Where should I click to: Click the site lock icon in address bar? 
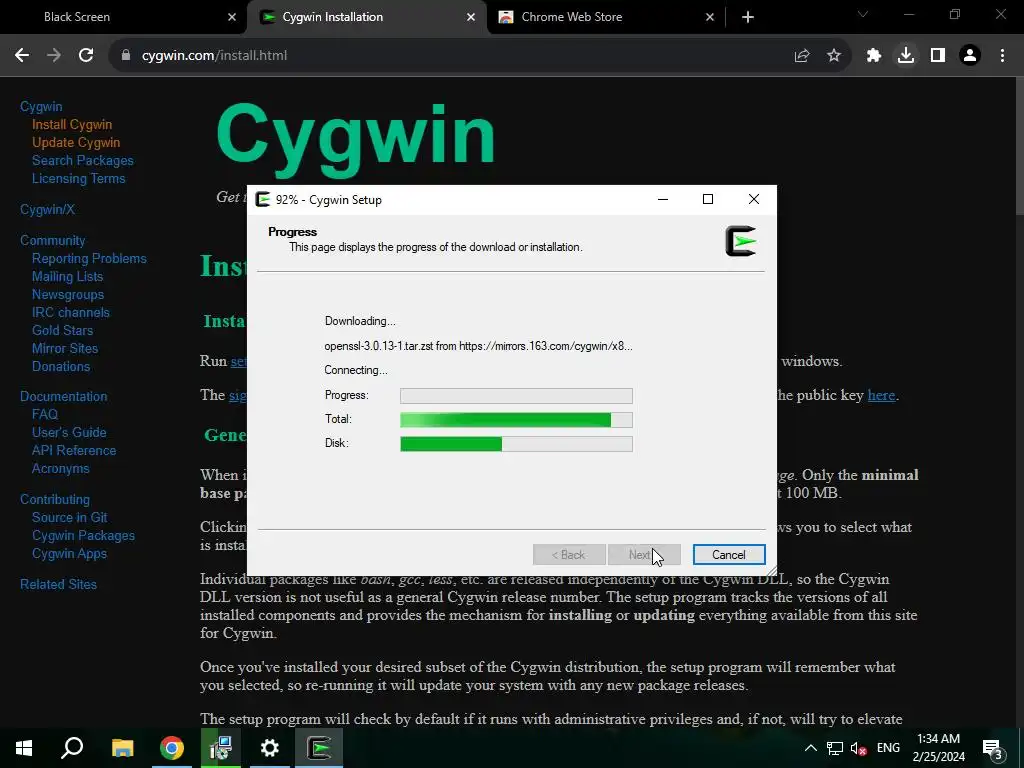pos(126,56)
